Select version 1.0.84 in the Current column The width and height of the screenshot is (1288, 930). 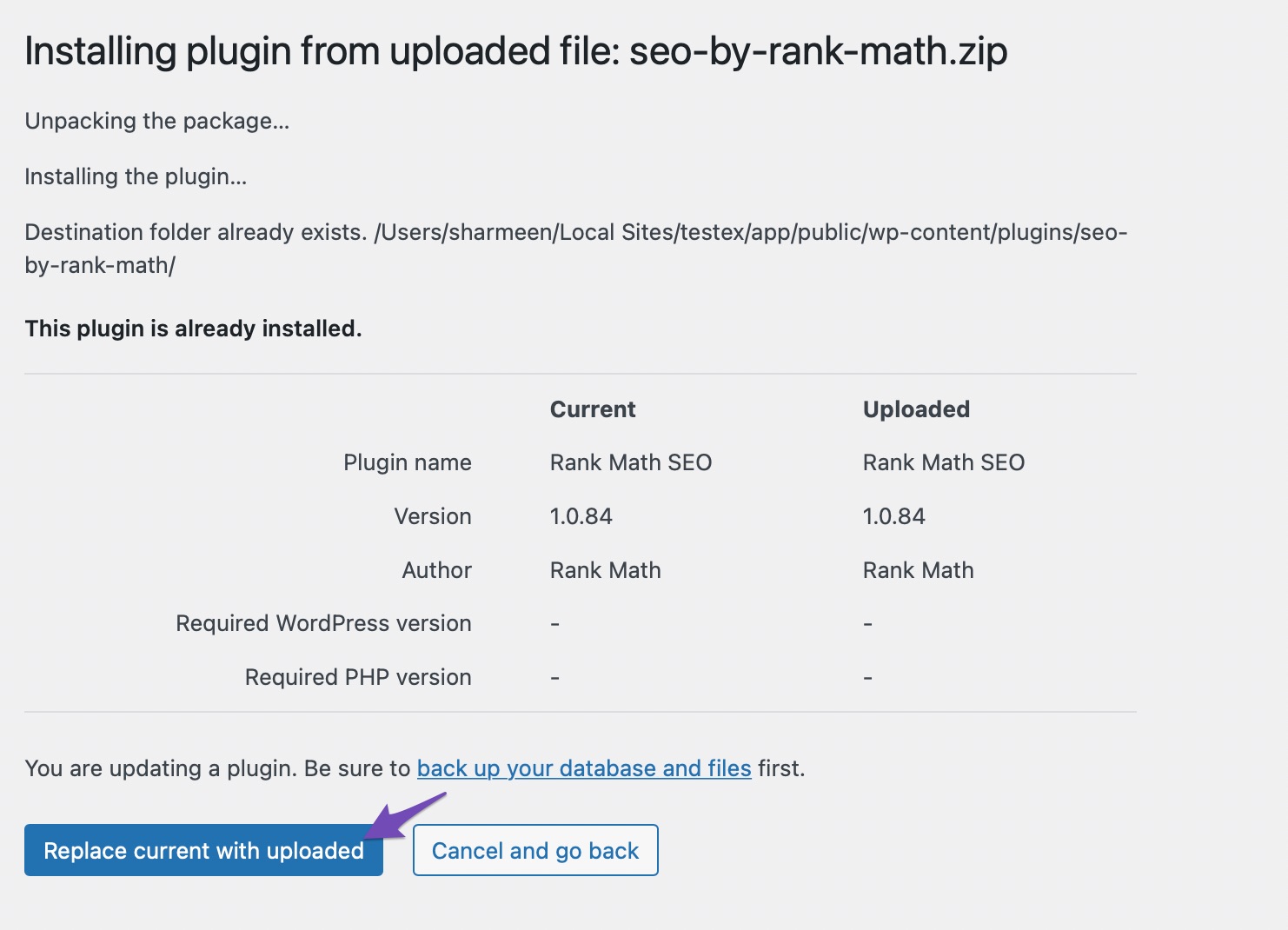[x=581, y=516]
